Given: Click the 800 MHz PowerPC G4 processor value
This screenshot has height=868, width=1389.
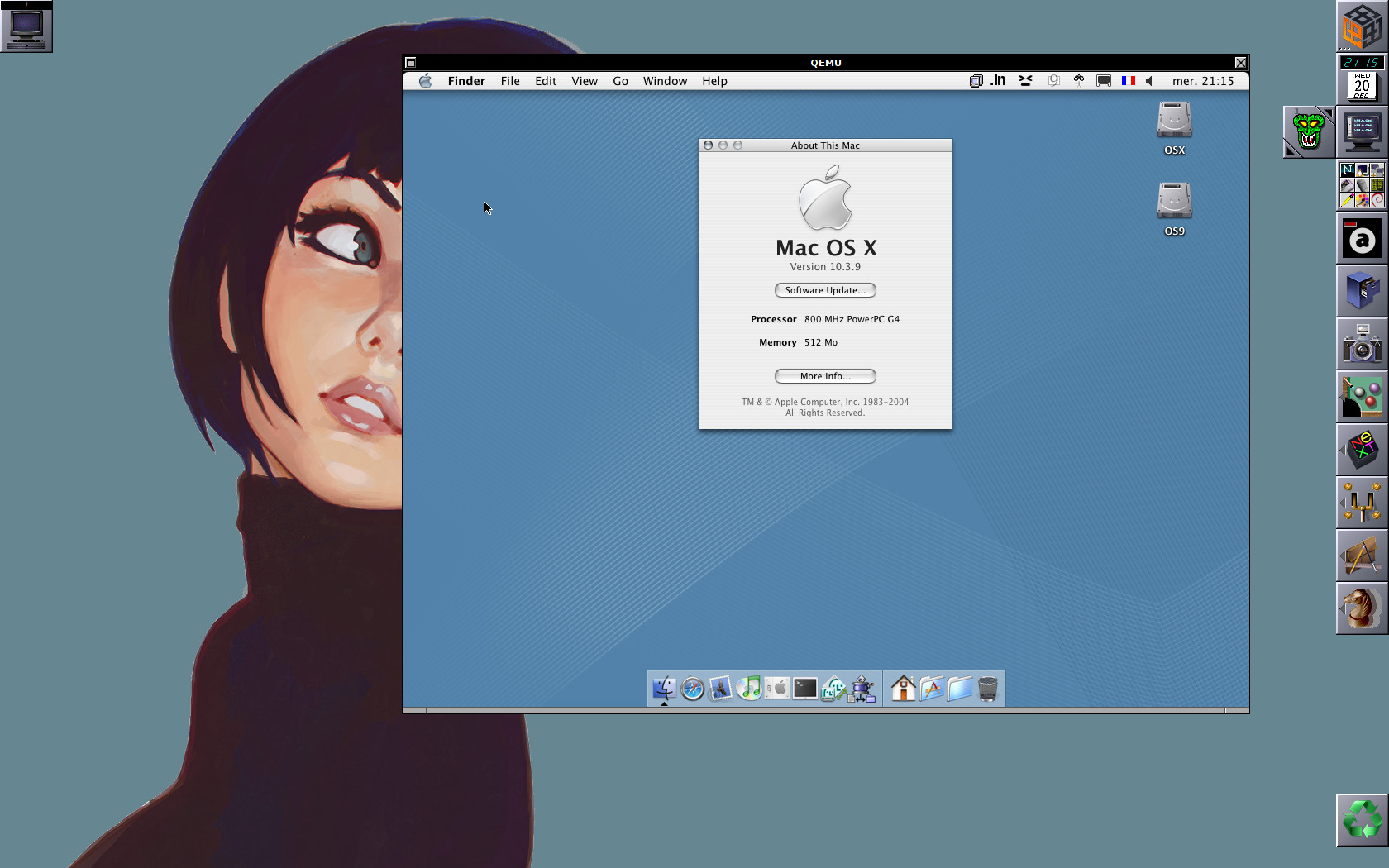Looking at the screenshot, I should (852, 319).
